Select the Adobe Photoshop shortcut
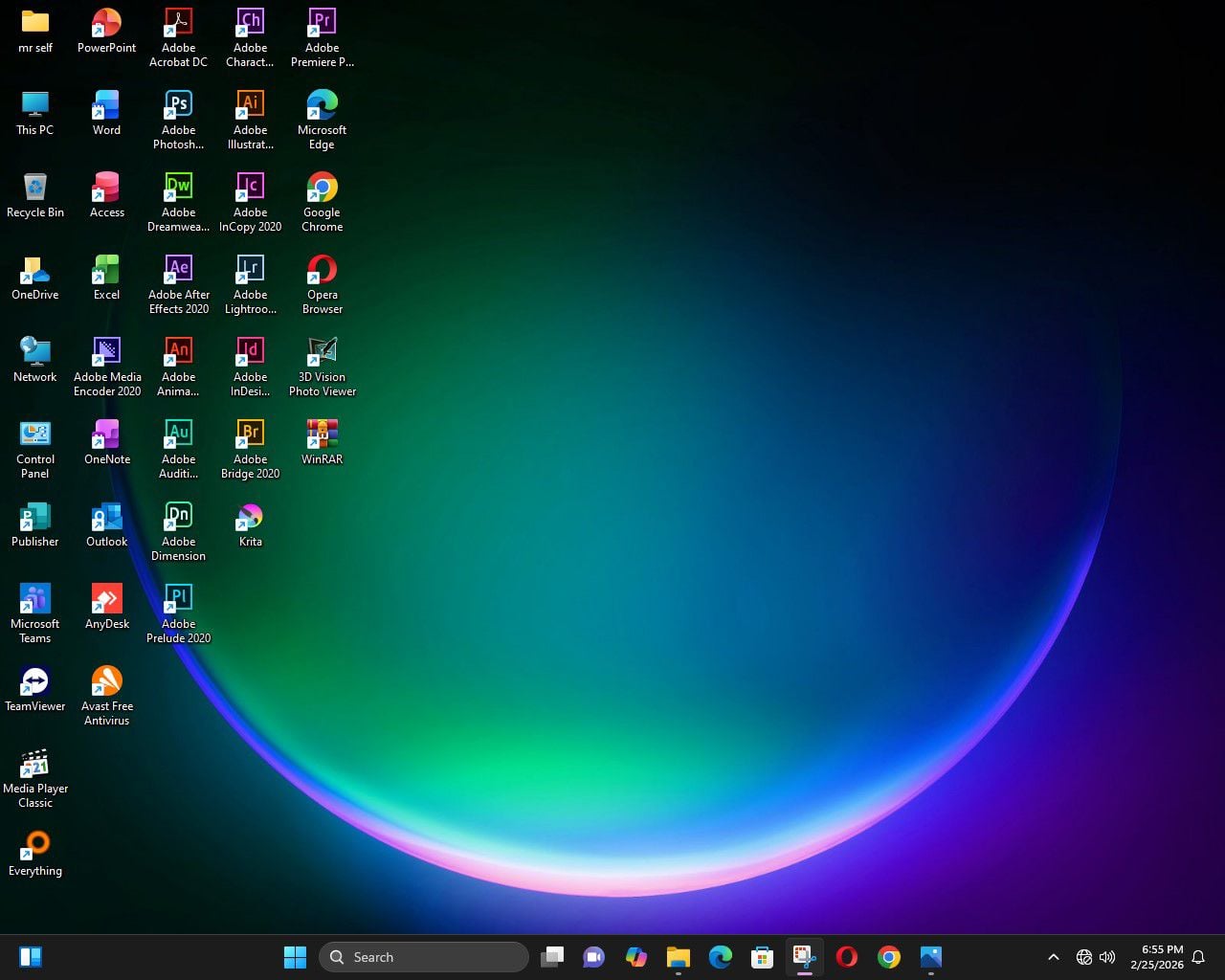Screen dimensions: 1225x980 [178, 120]
